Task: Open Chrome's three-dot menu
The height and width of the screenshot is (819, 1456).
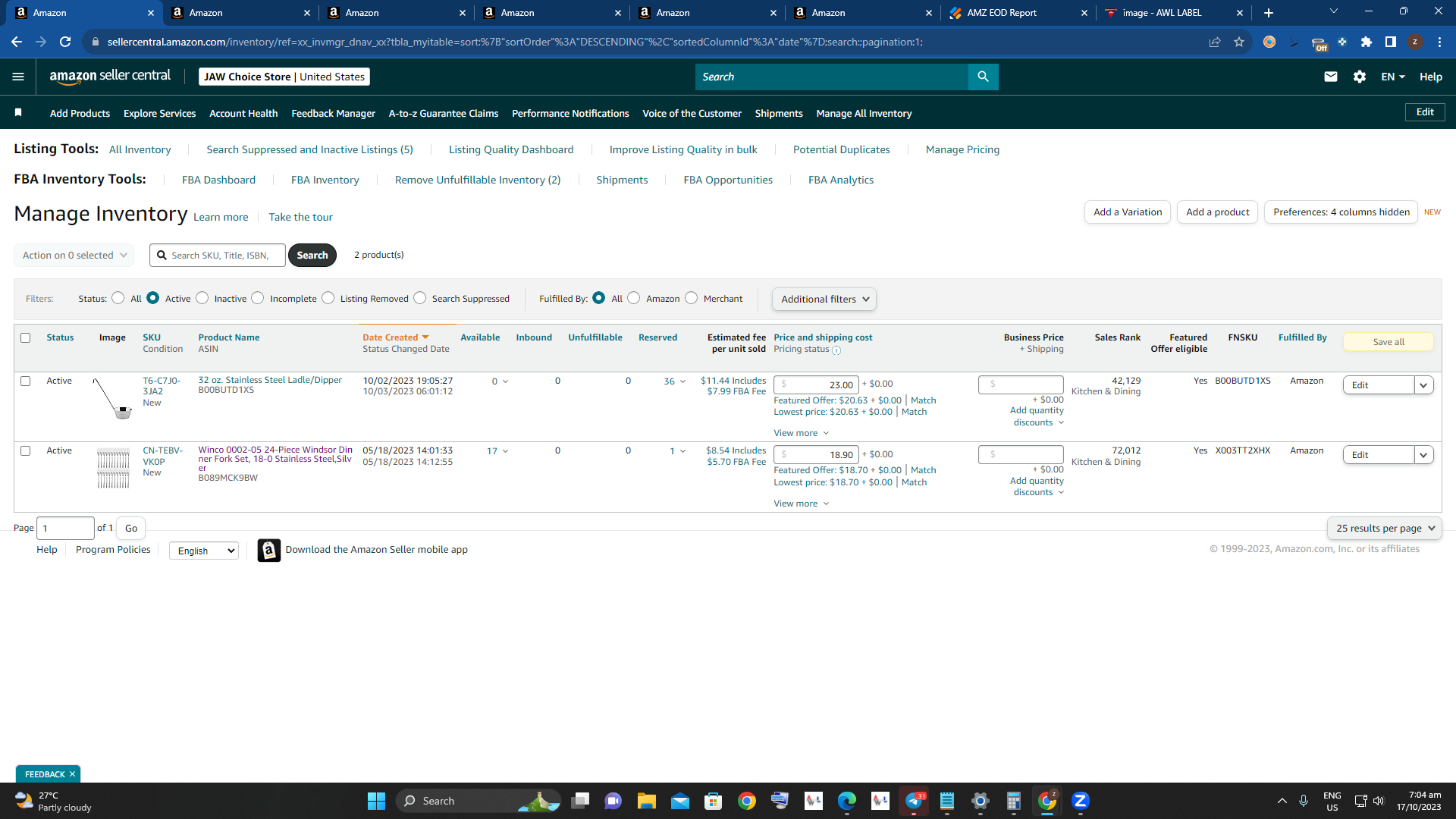Action: click(1439, 42)
